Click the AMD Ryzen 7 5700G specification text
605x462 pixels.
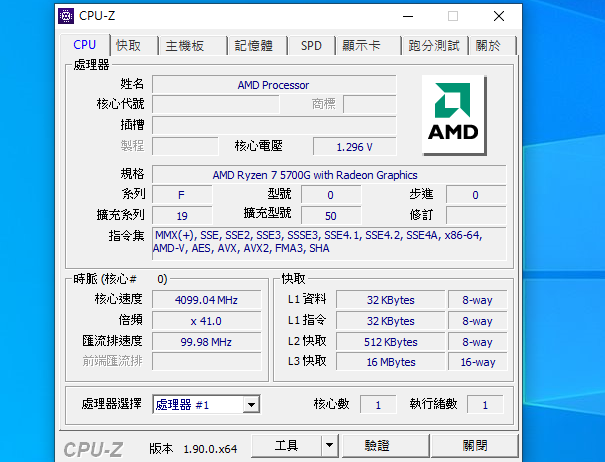(x=314, y=175)
